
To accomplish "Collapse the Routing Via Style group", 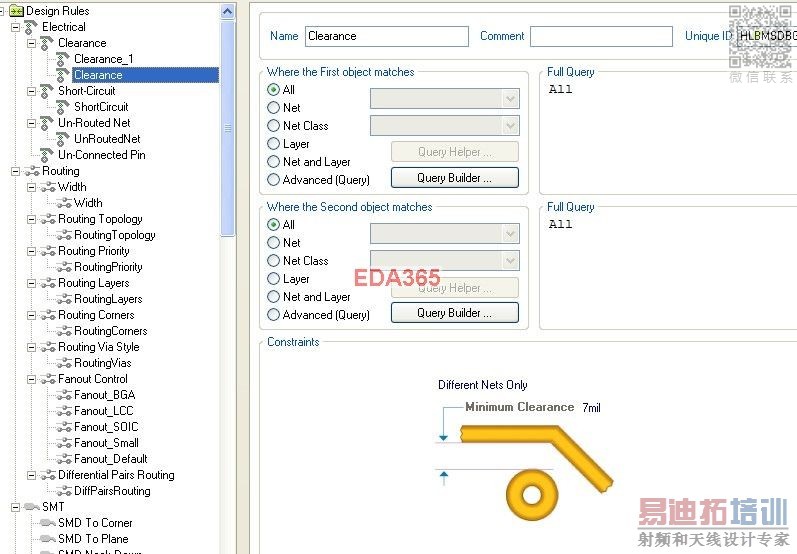I will click(x=32, y=348).
